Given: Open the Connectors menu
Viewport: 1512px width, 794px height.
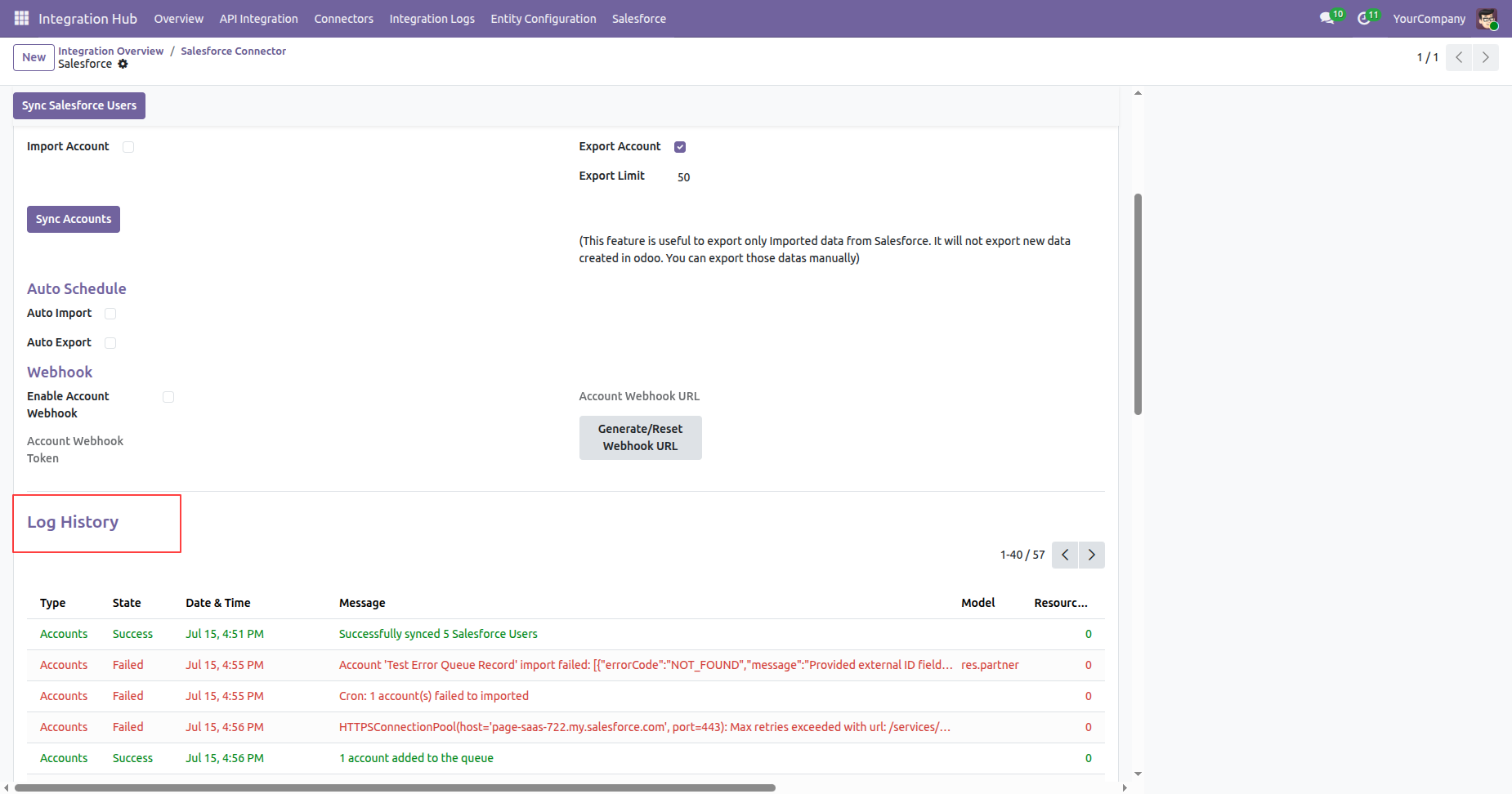Looking at the screenshot, I should pos(343,19).
